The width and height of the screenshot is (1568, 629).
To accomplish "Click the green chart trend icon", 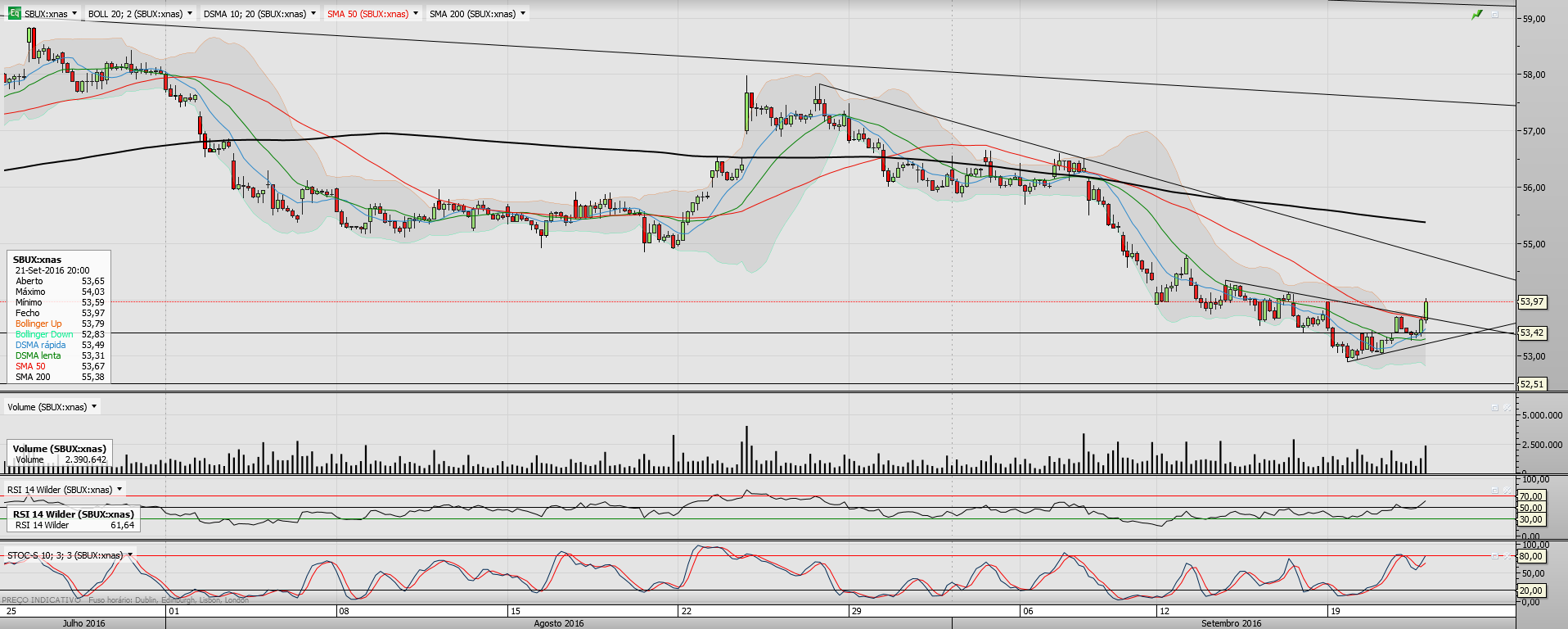I will click(1477, 14).
